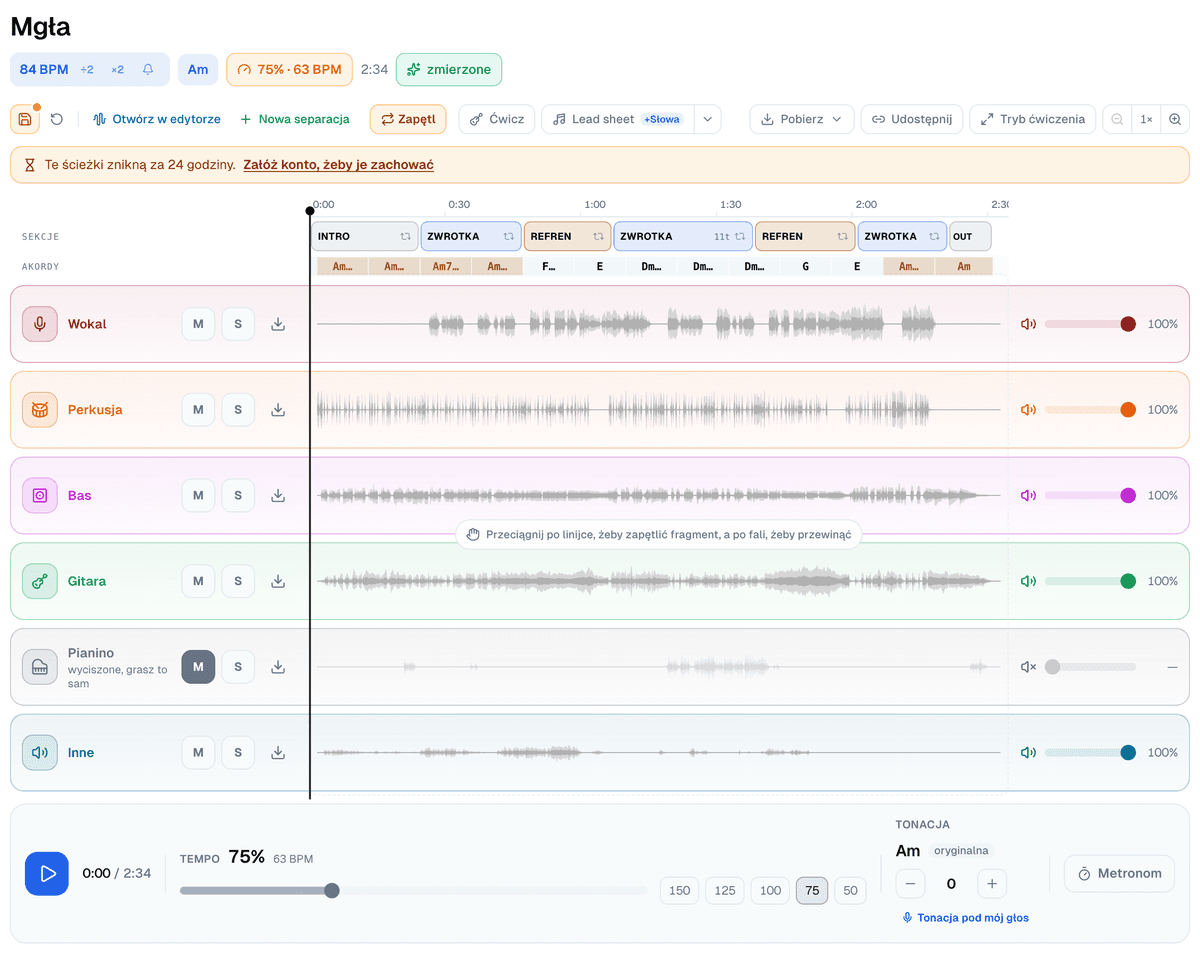Solo the Gitara track
Image resolution: width=1200 pixels, height=953 pixels.
[238, 581]
